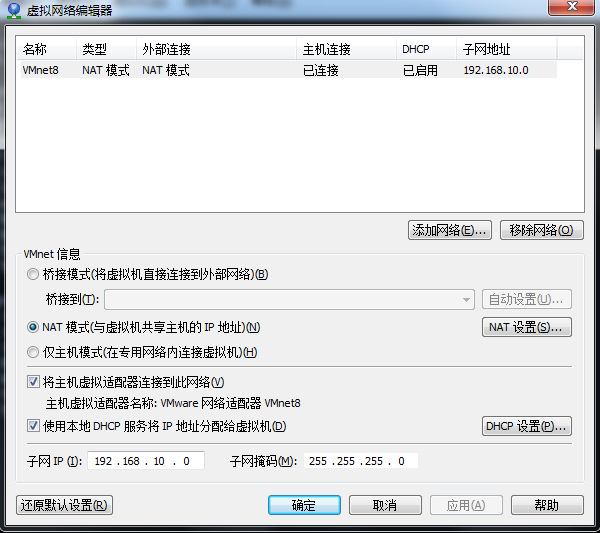Screen dimensions: 600x533
Task: Click 子网地址 column header
Action: 506,49
